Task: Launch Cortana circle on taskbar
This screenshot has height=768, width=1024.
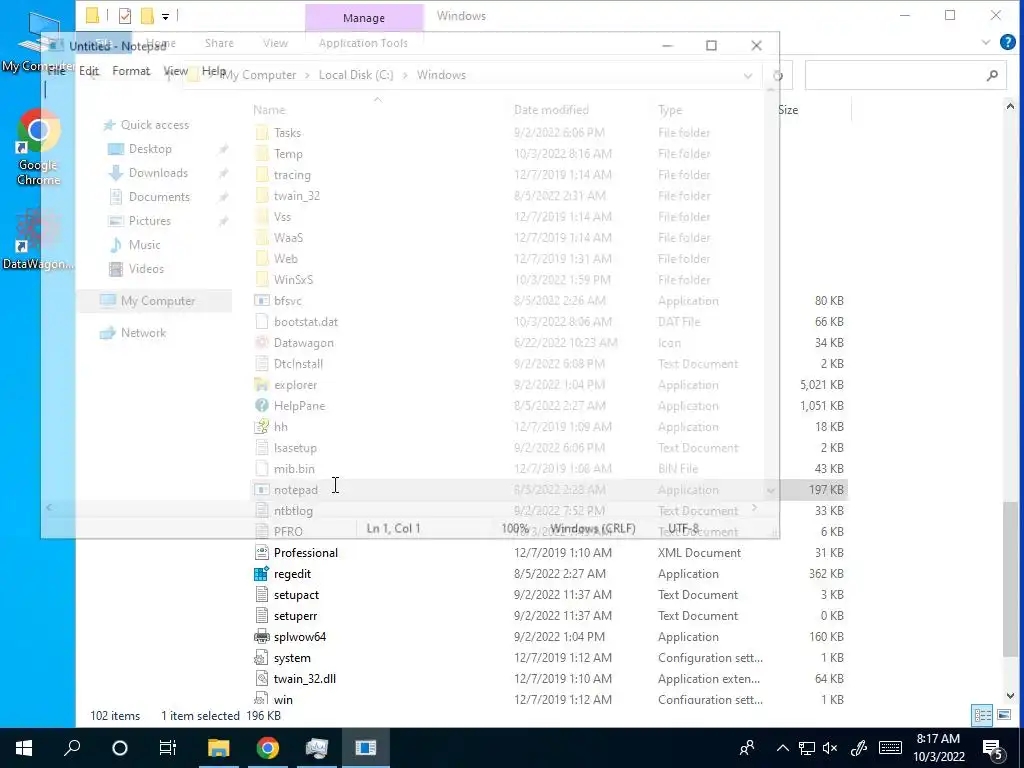Action: point(120,748)
